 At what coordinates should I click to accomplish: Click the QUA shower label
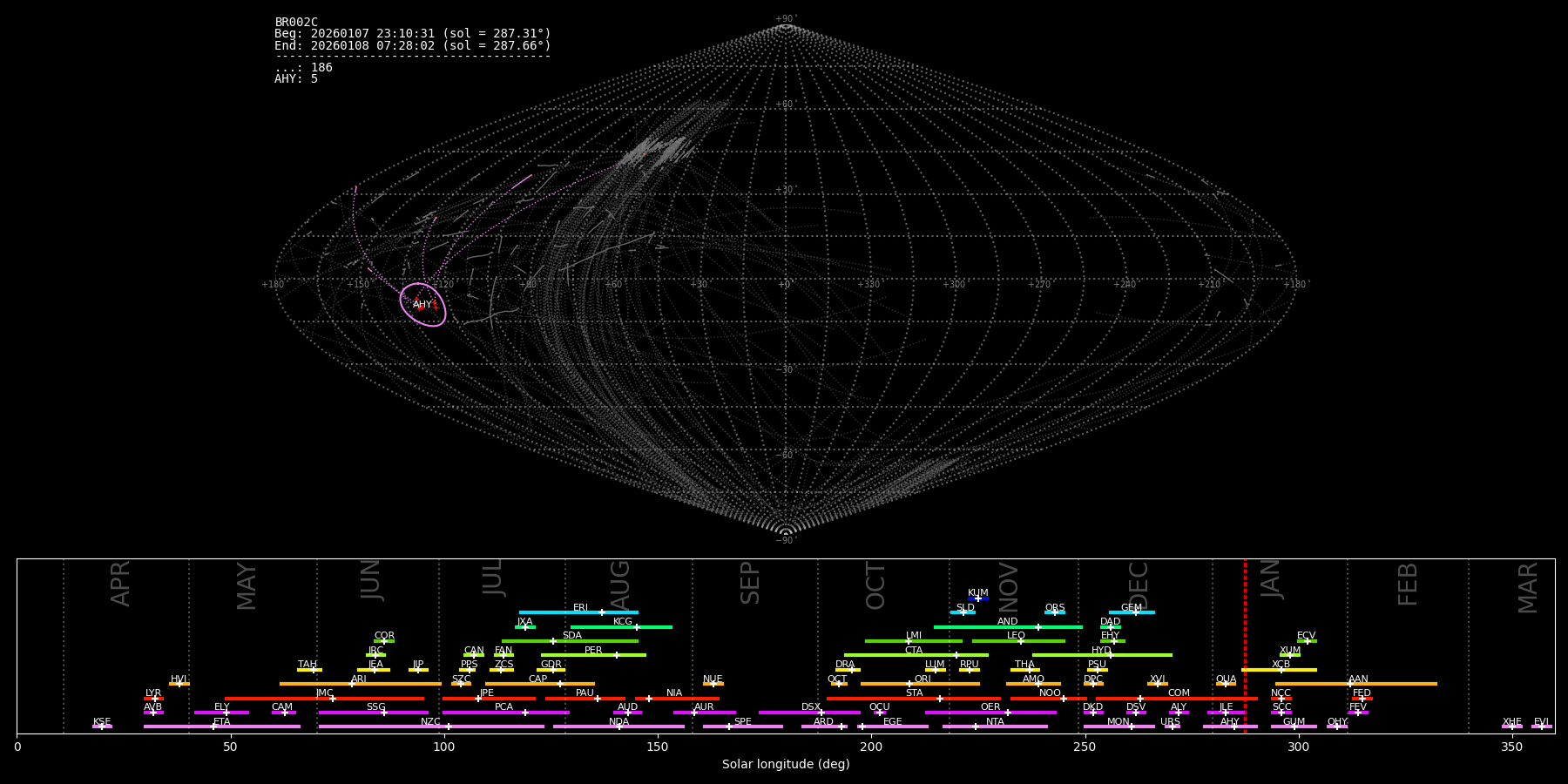pyautogui.click(x=1226, y=679)
